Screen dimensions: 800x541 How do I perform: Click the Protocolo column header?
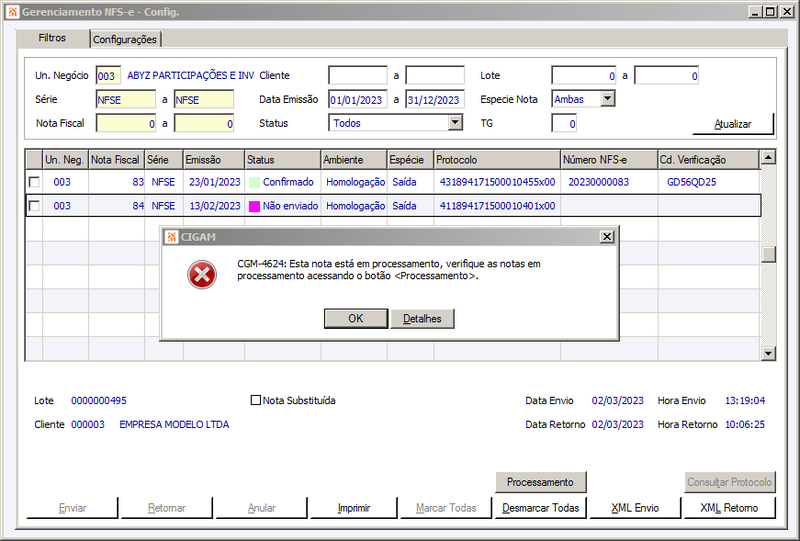497,160
